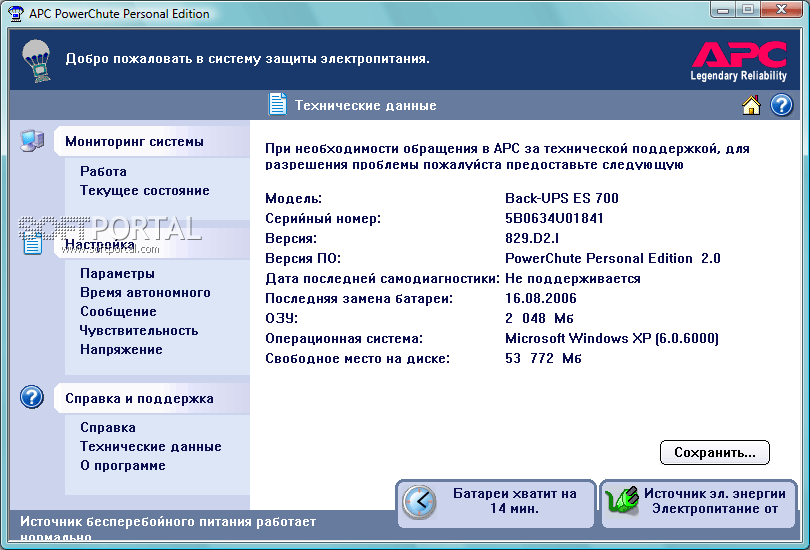Click the Технические данные page title
810x550 pixels.
pyautogui.click(x=366, y=105)
